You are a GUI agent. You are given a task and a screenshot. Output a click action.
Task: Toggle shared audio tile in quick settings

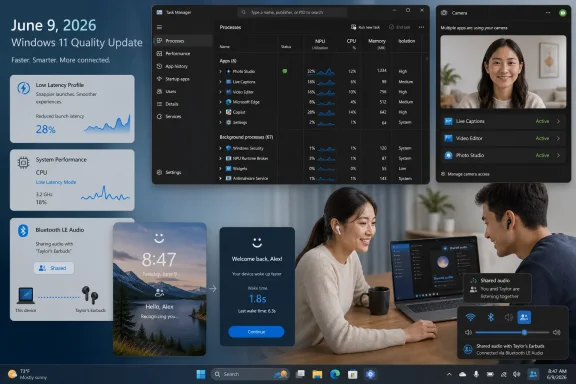pos(524,317)
